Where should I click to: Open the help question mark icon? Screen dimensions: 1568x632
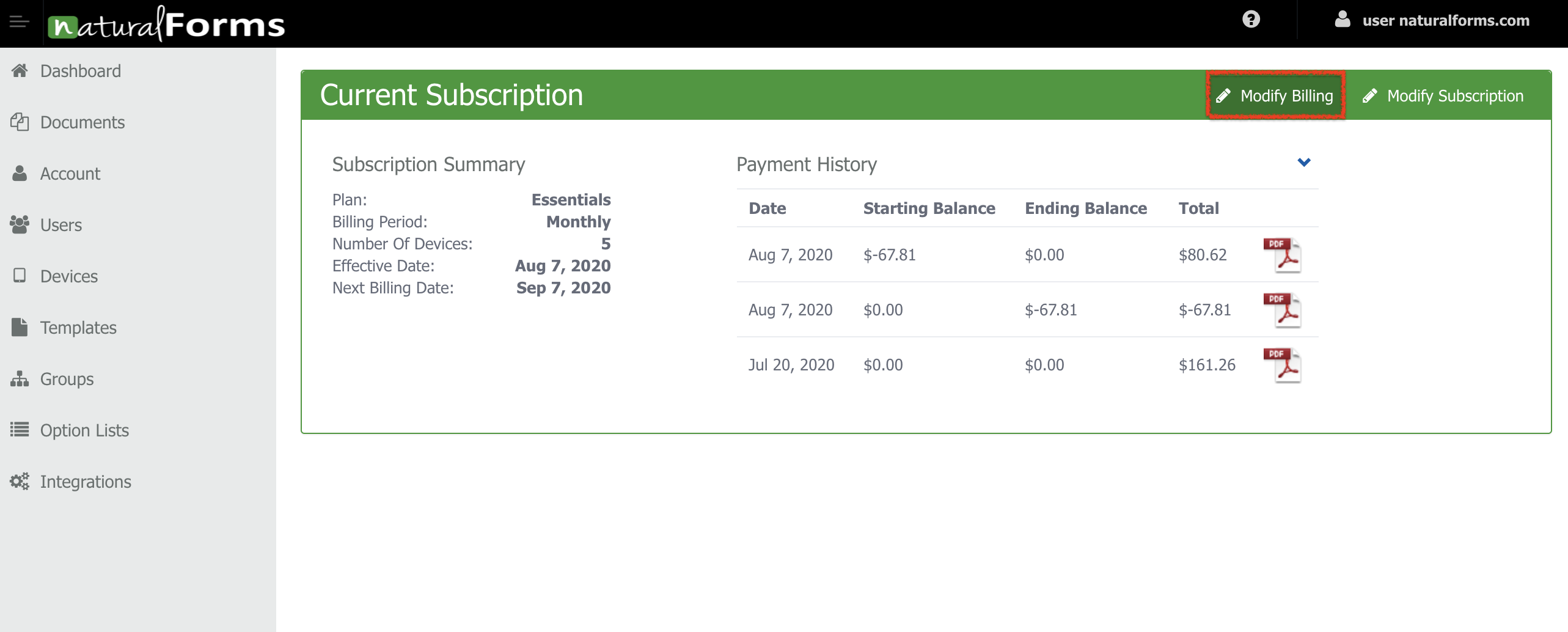click(1251, 20)
